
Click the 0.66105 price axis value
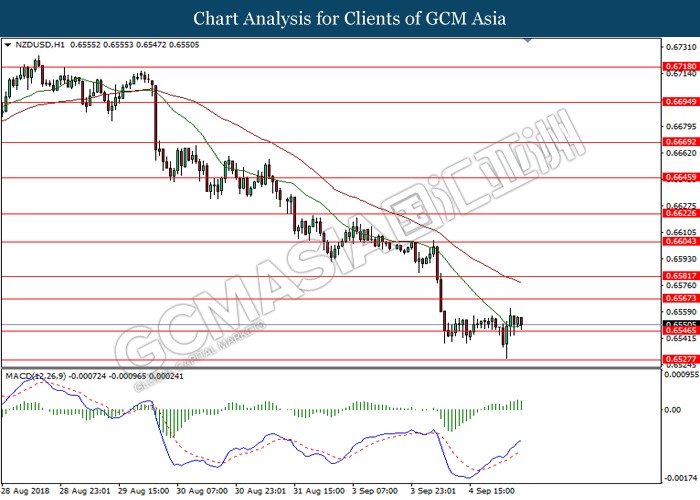681,232
